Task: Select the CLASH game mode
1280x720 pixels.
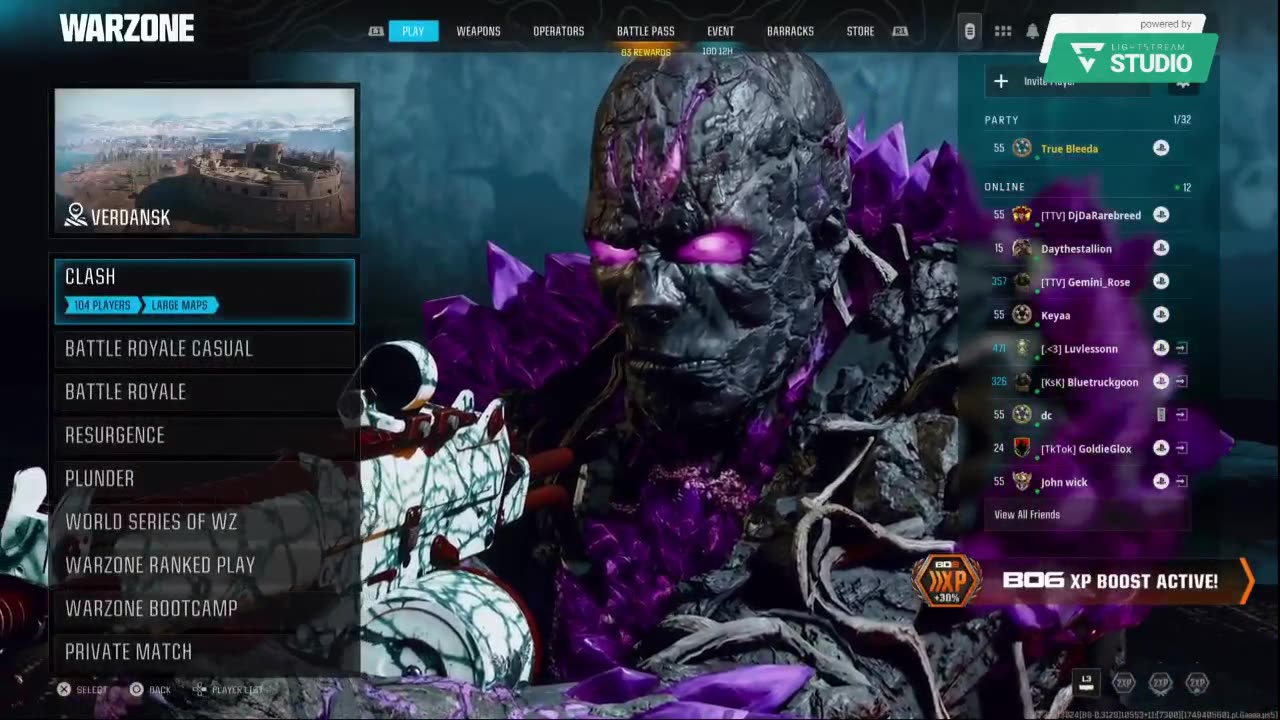Action: coord(205,291)
